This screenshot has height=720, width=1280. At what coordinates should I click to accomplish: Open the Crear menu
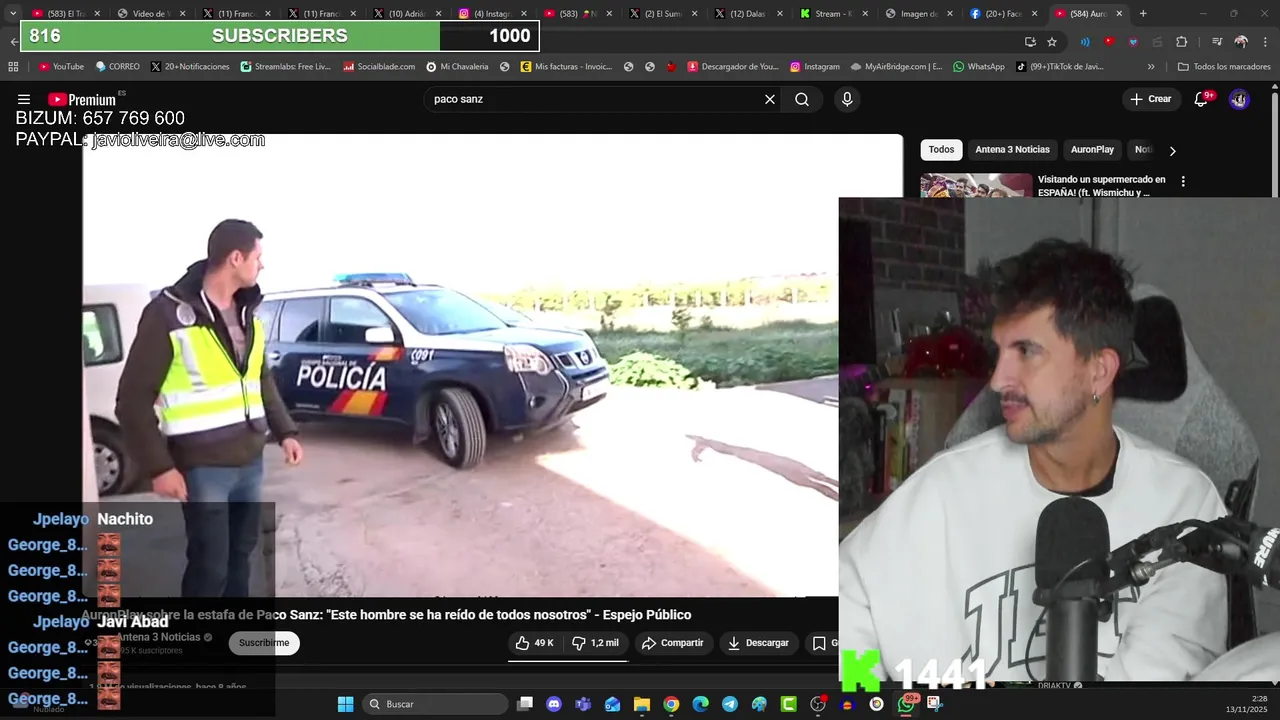tap(1150, 99)
